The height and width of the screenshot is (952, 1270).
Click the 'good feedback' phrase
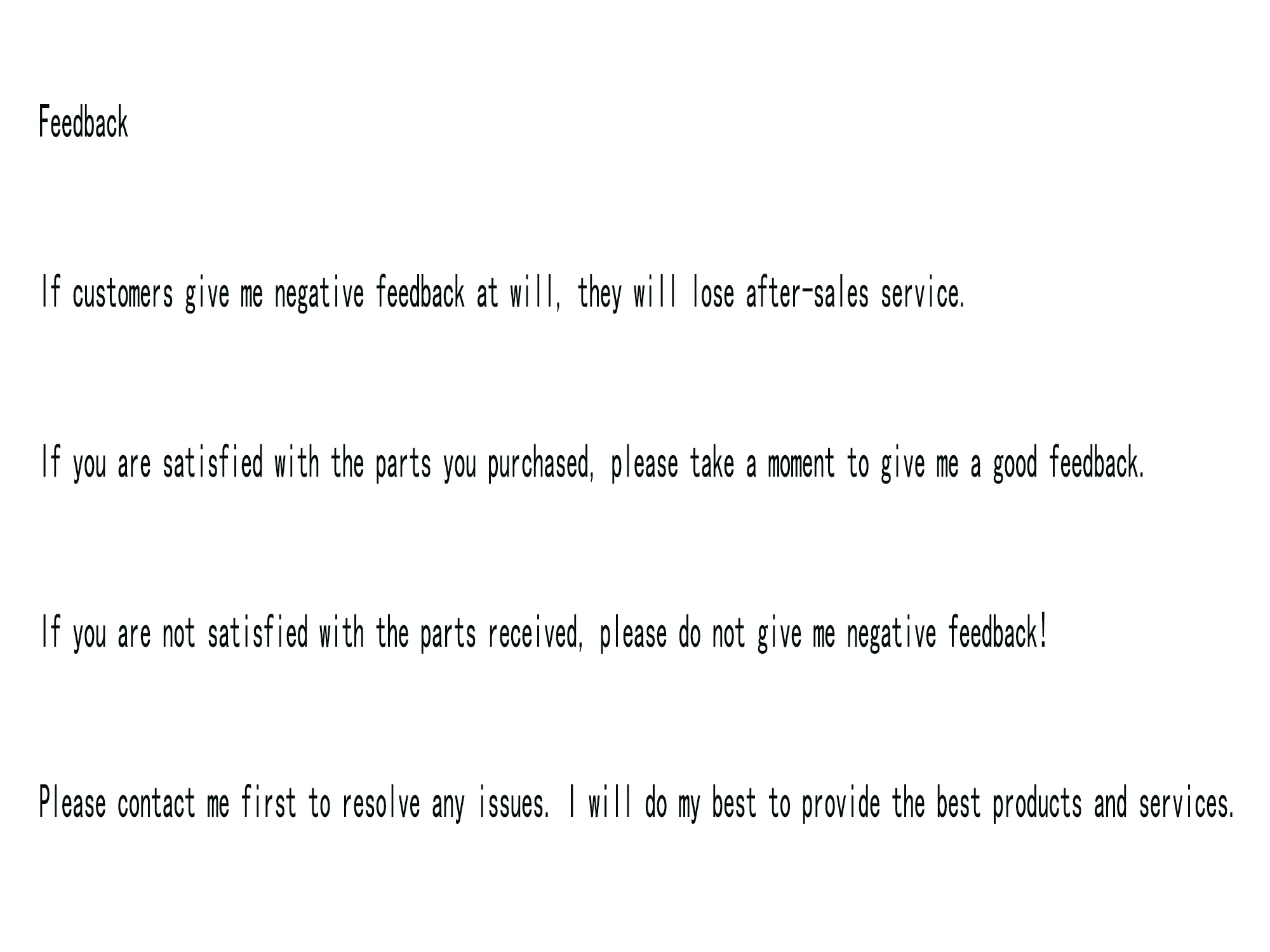pyautogui.click(x=1068, y=463)
